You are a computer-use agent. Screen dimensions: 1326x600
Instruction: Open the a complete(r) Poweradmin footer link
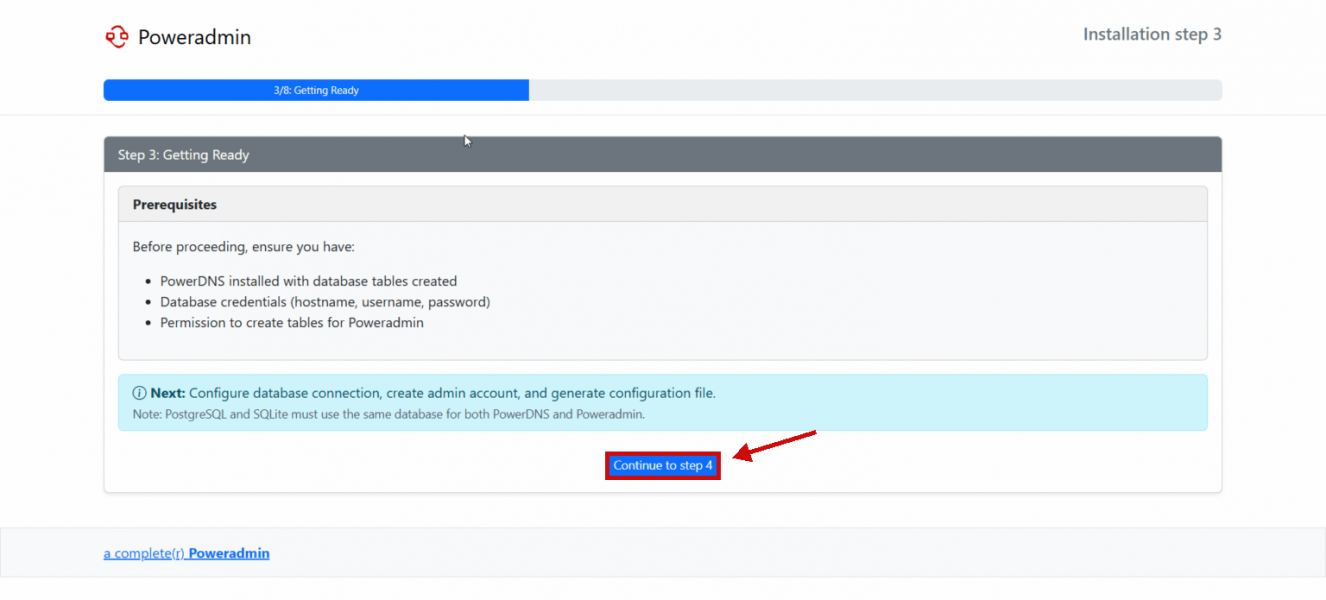(x=186, y=553)
